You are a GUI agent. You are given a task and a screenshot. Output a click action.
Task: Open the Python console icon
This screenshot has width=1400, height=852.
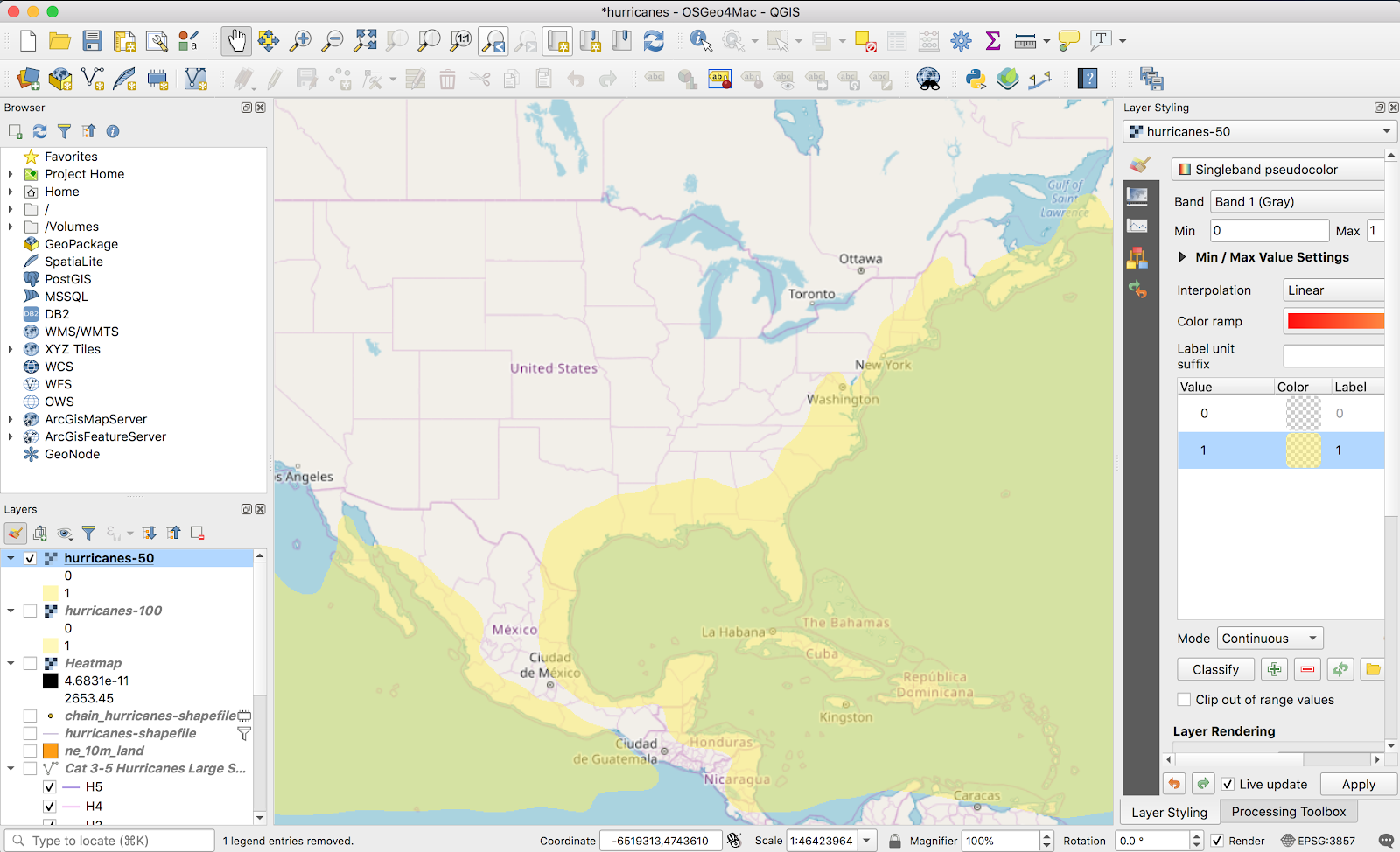(x=976, y=80)
